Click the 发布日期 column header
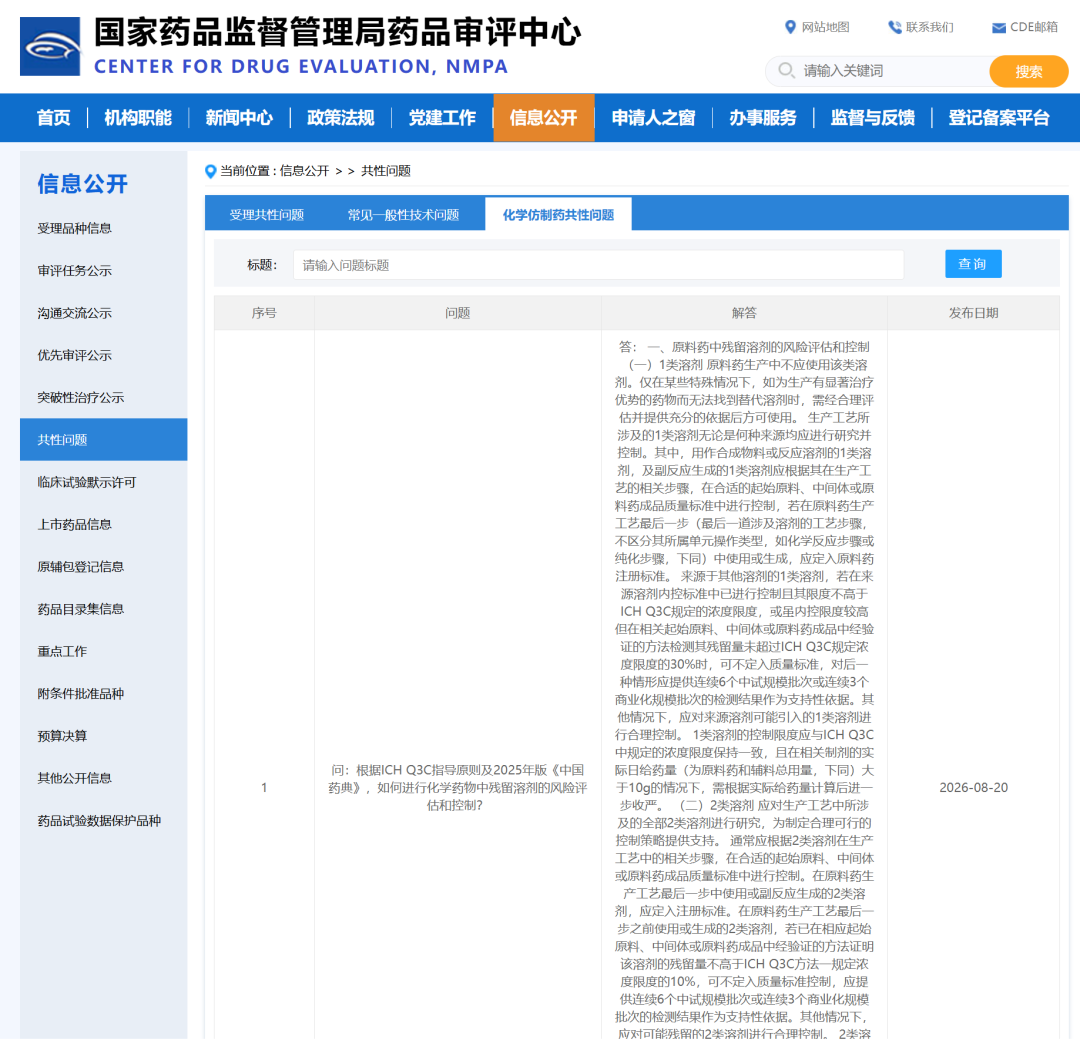Image resolution: width=1080 pixels, height=1040 pixels. (973, 313)
